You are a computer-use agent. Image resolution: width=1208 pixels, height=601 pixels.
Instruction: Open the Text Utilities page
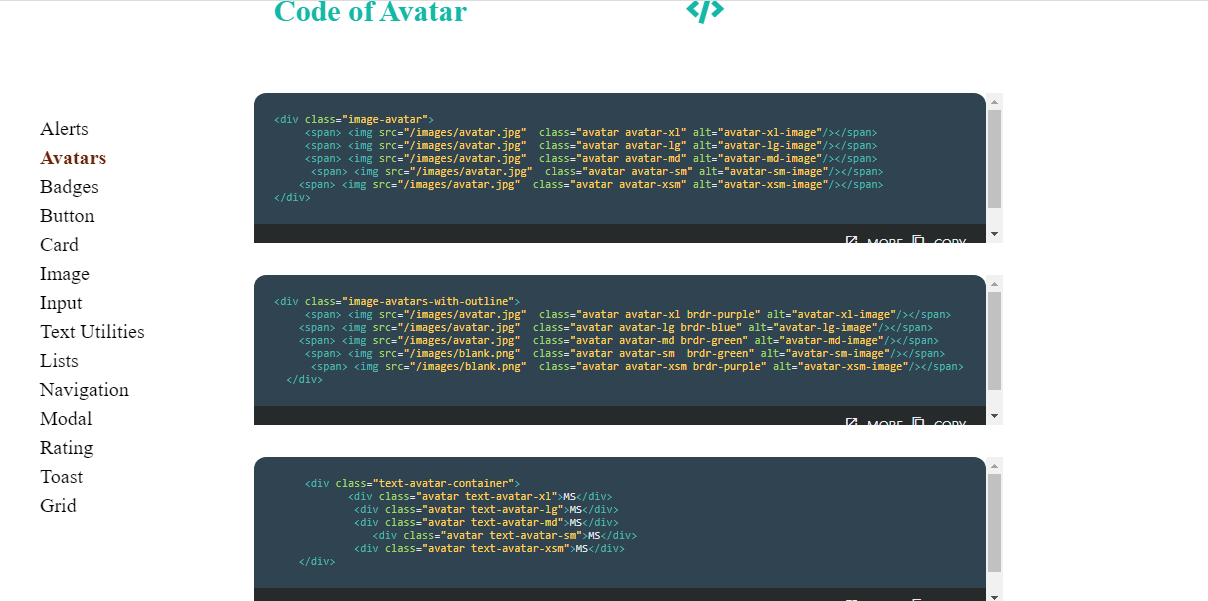92,332
